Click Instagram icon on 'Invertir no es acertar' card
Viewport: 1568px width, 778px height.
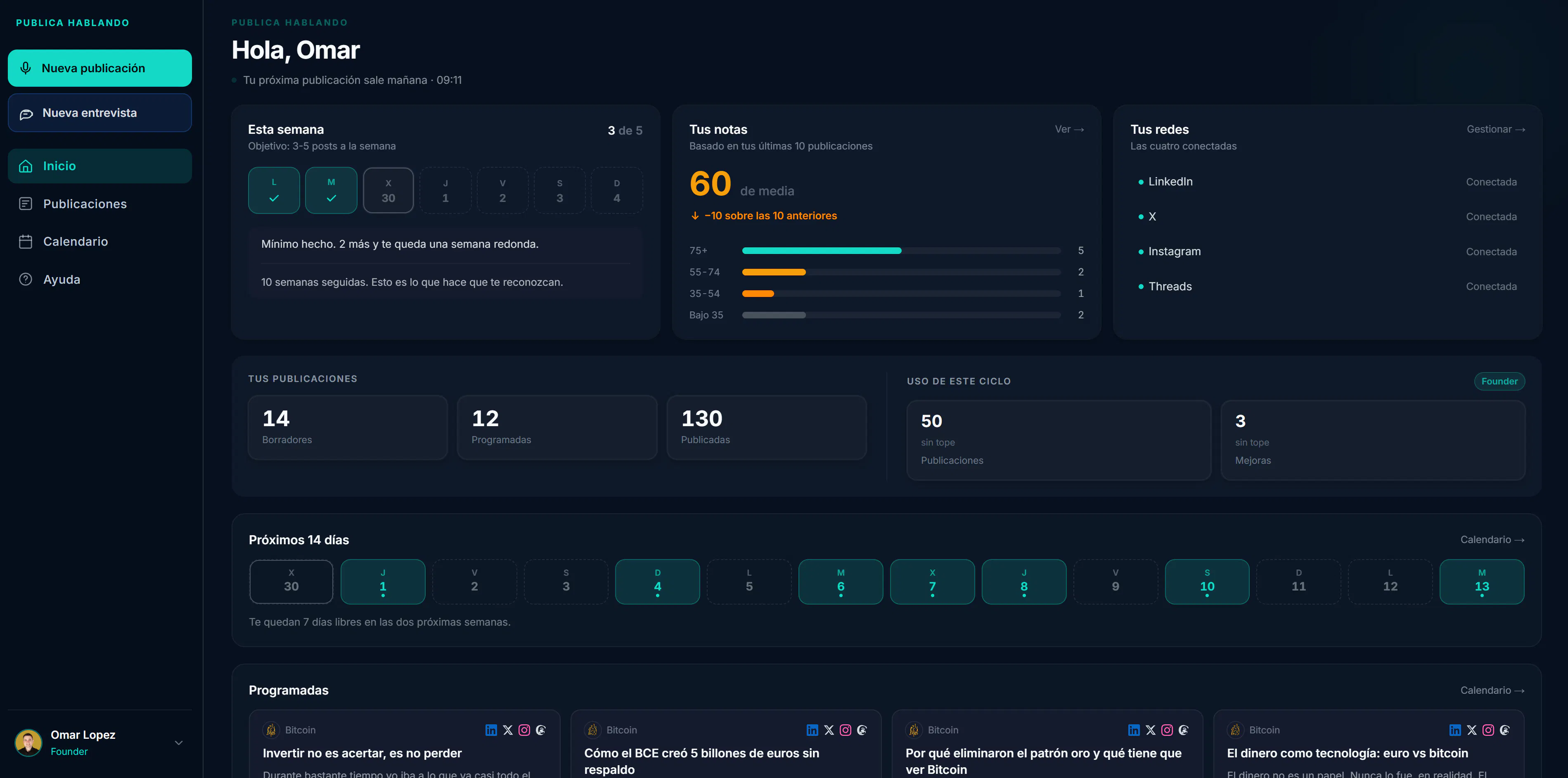point(524,730)
